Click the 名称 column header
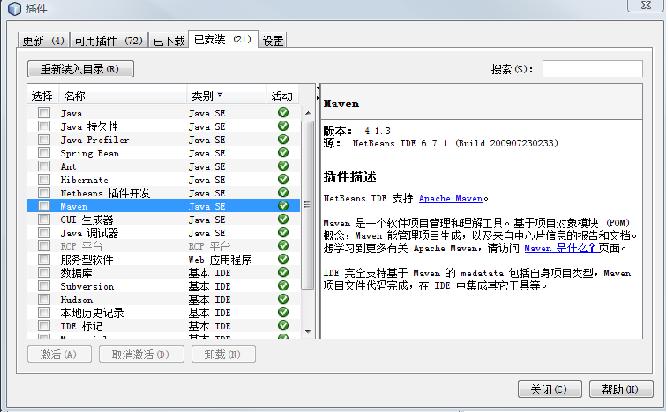Image resolution: width=668 pixels, height=412 pixels. click(x=122, y=96)
